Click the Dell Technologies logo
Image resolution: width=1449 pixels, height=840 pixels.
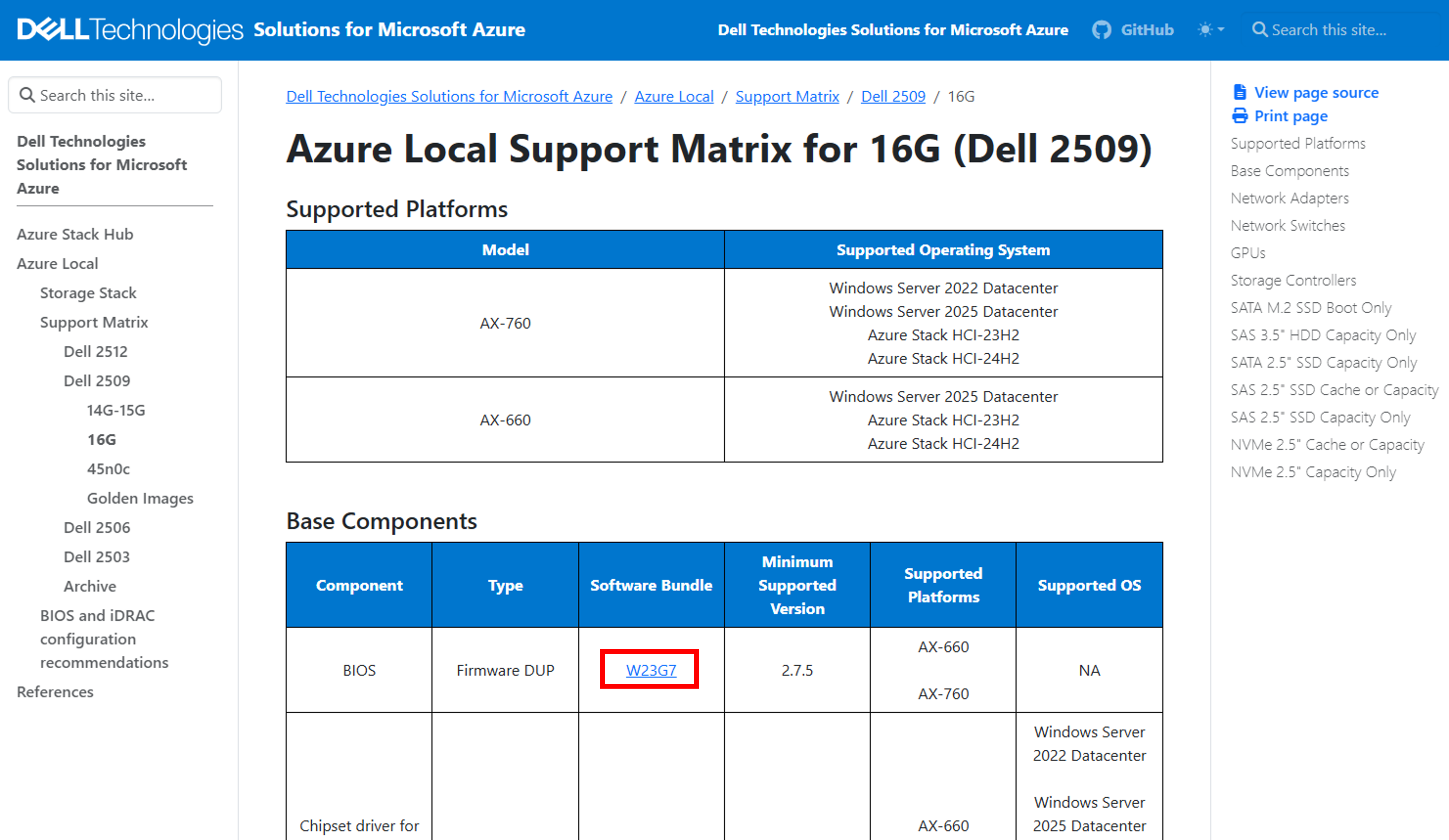130,30
